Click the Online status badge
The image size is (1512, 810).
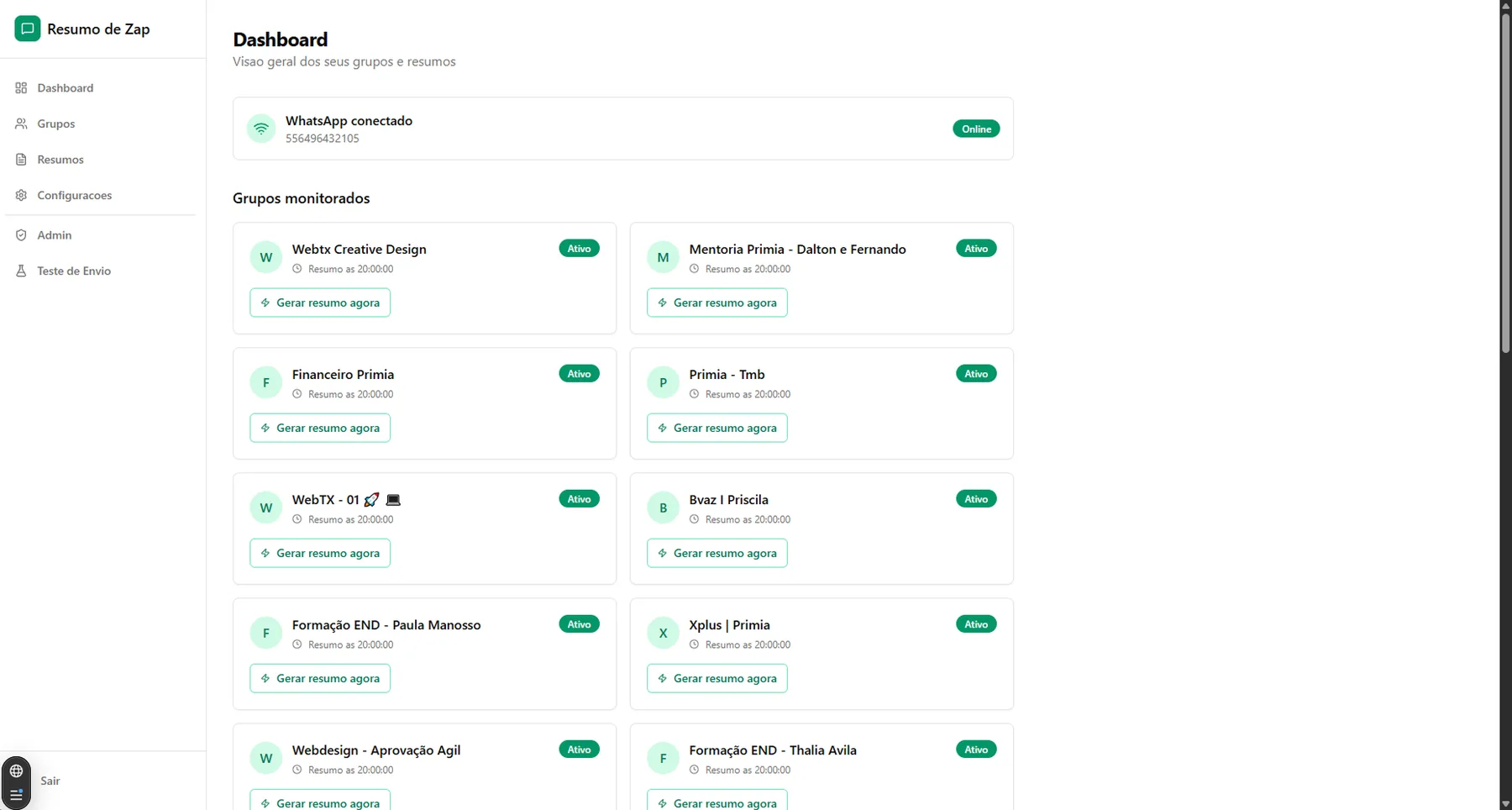976,129
